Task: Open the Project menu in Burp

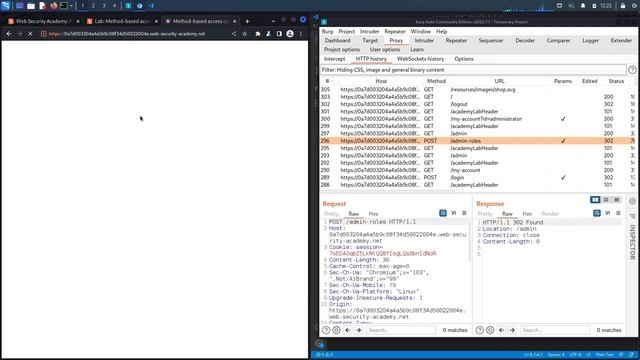Action: [347, 31]
